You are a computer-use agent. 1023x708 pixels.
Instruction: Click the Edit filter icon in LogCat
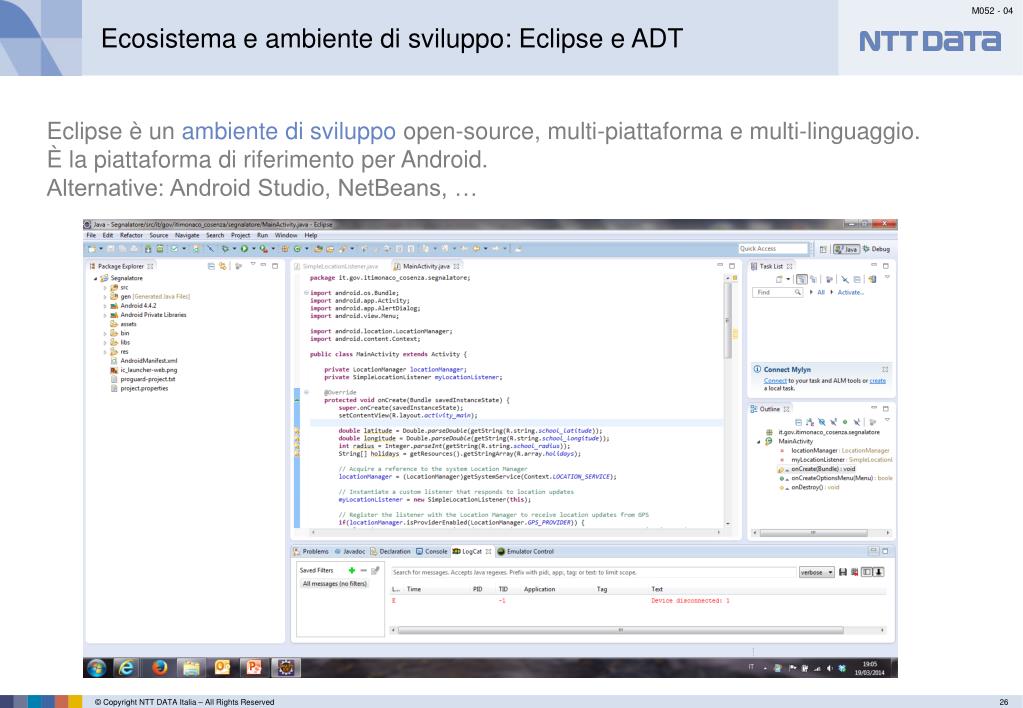[x=375, y=570]
